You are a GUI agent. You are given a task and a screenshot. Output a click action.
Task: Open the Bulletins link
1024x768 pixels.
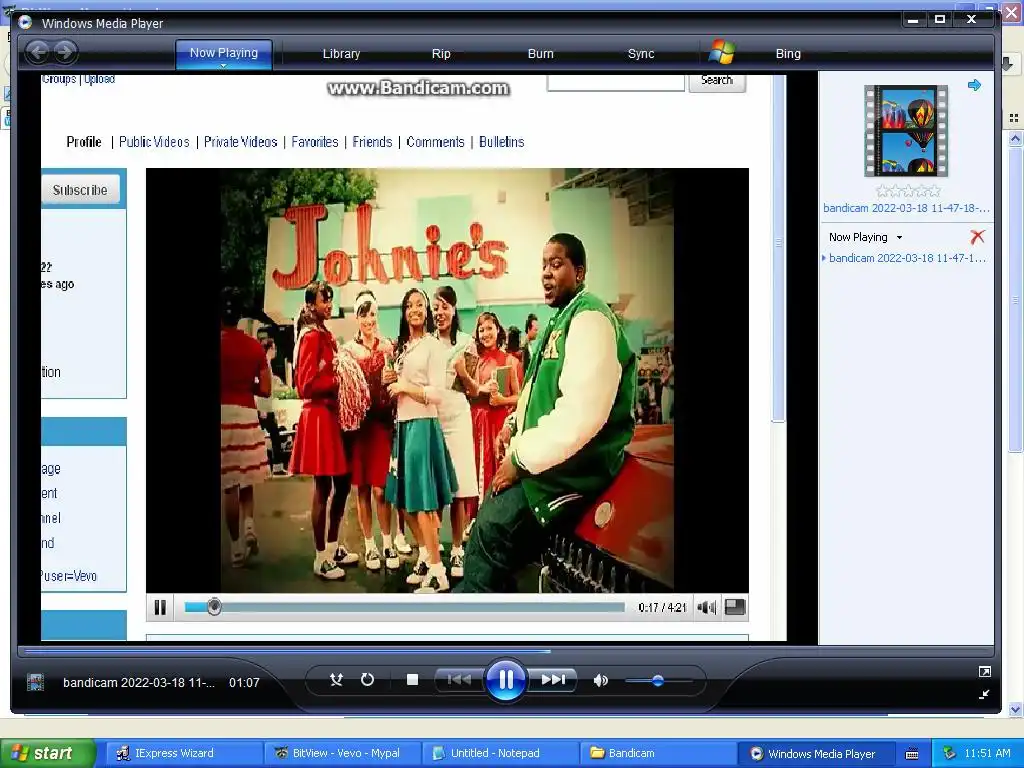tap(502, 142)
